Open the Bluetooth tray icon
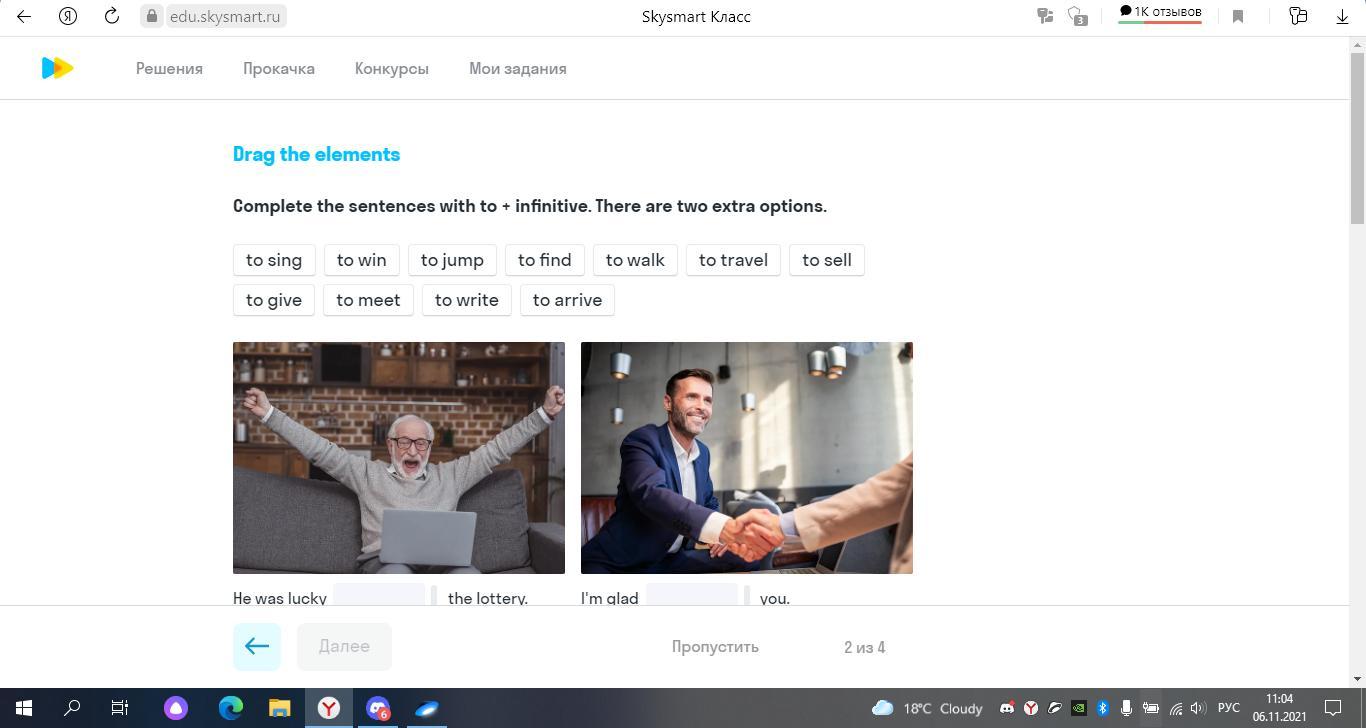The image size is (1366, 728). click(1103, 708)
